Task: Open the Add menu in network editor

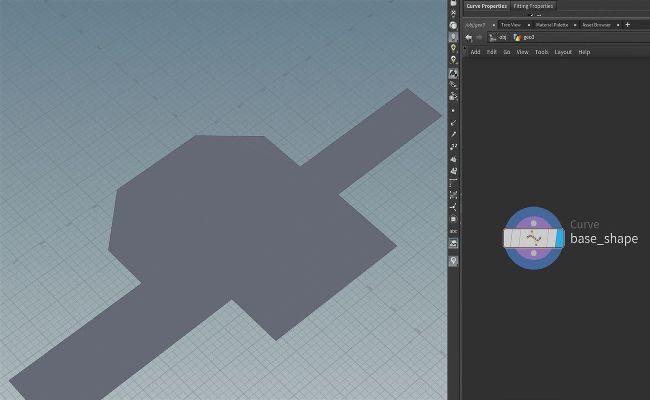Action: tap(475, 52)
